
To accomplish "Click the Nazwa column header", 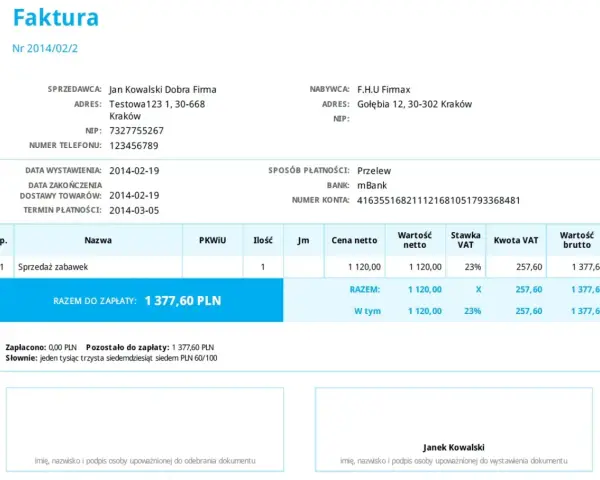I will [98, 240].
